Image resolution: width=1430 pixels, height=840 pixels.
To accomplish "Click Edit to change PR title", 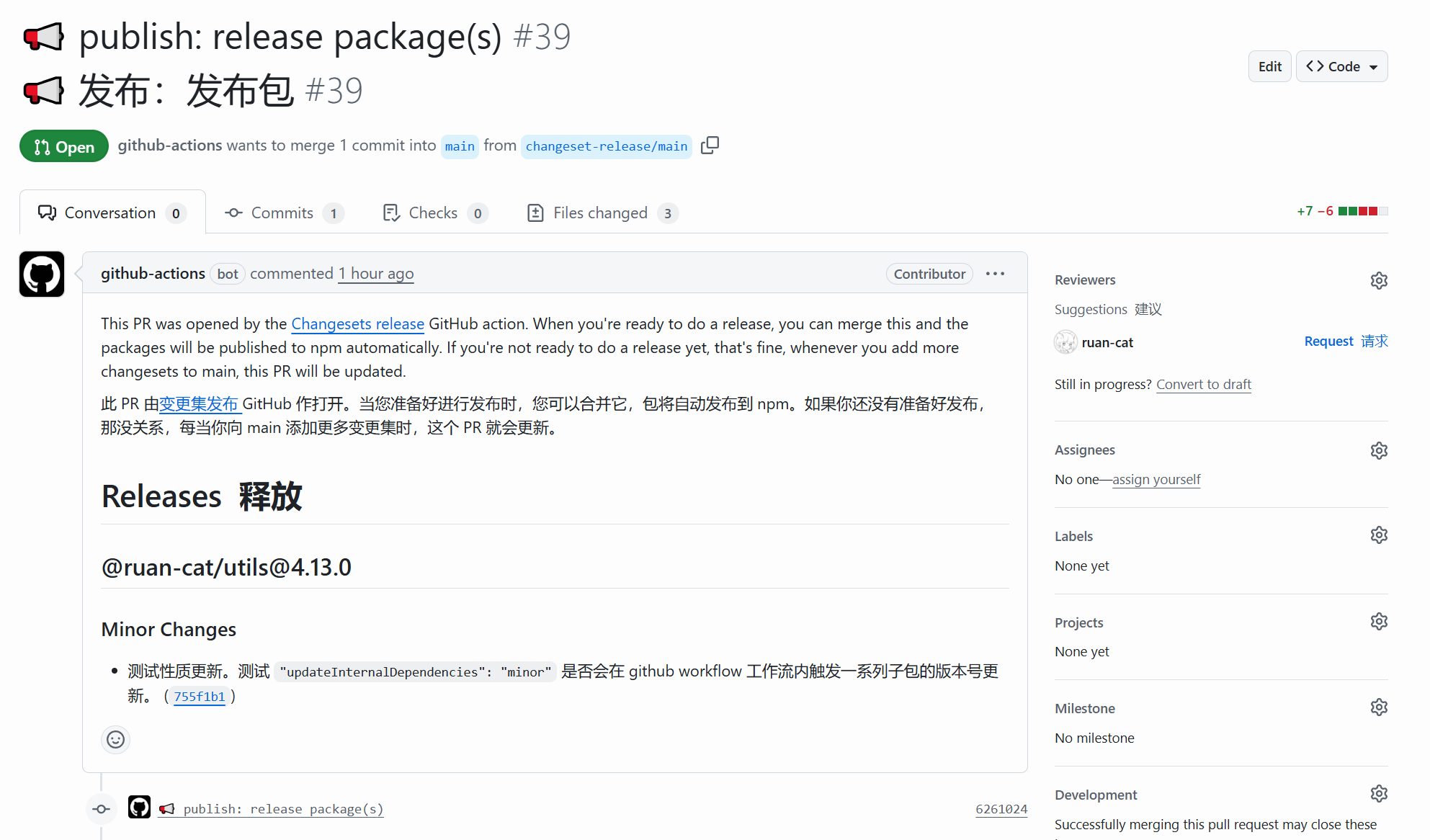I will click(x=1269, y=66).
